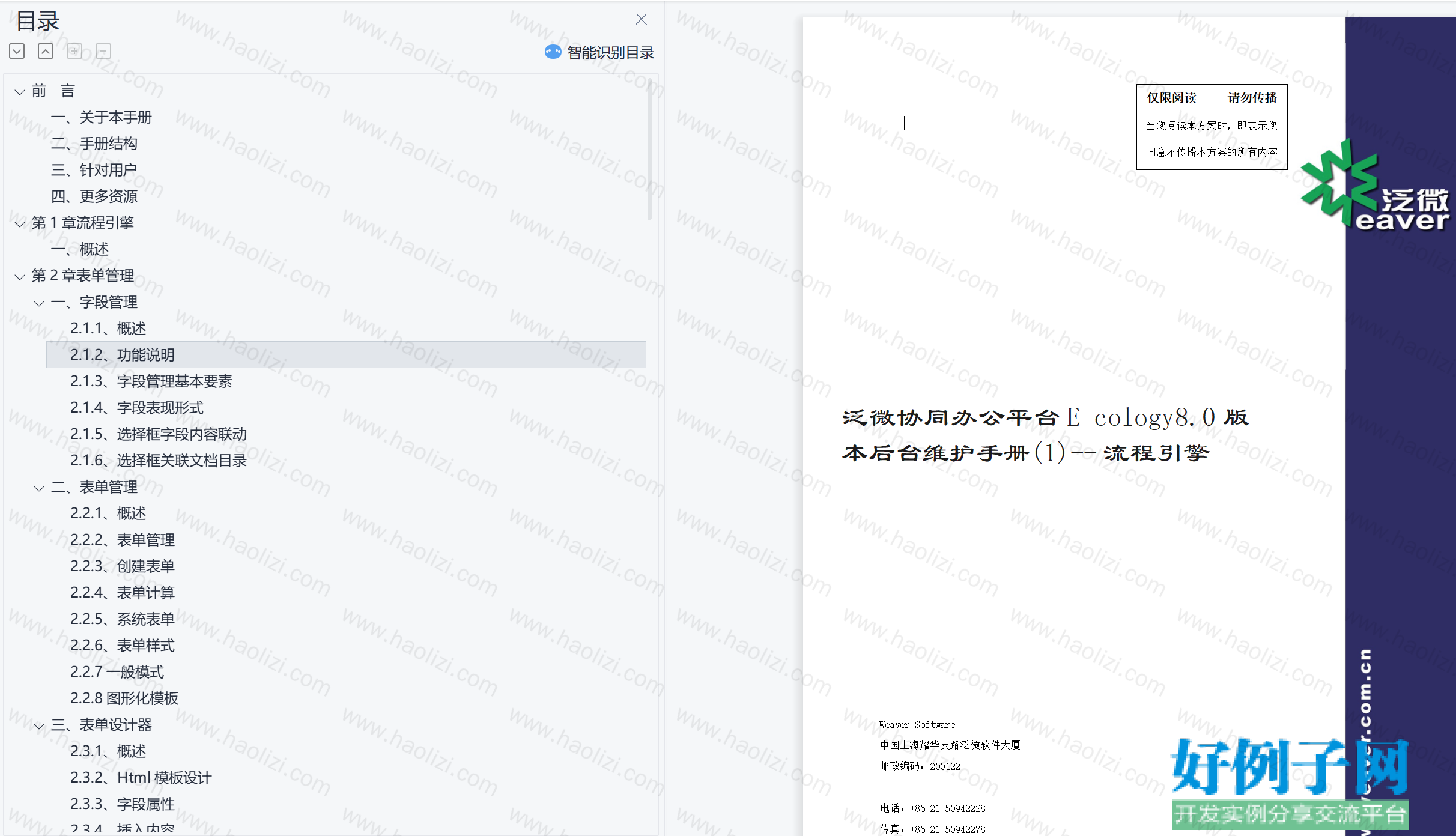Viewport: 1456px width, 836px height.
Task: Click the fax line 传真:+86 21 50942278
Action: [933, 829]
